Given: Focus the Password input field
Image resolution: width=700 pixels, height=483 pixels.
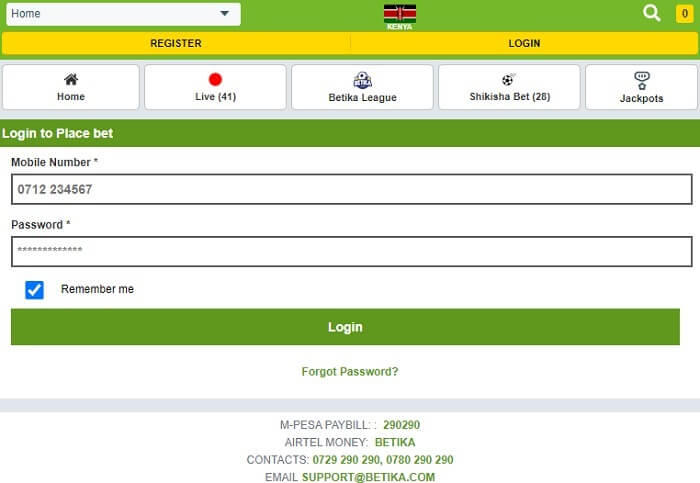Looking at the screenshot, I should pyautogui.click(x=352, y=252).
